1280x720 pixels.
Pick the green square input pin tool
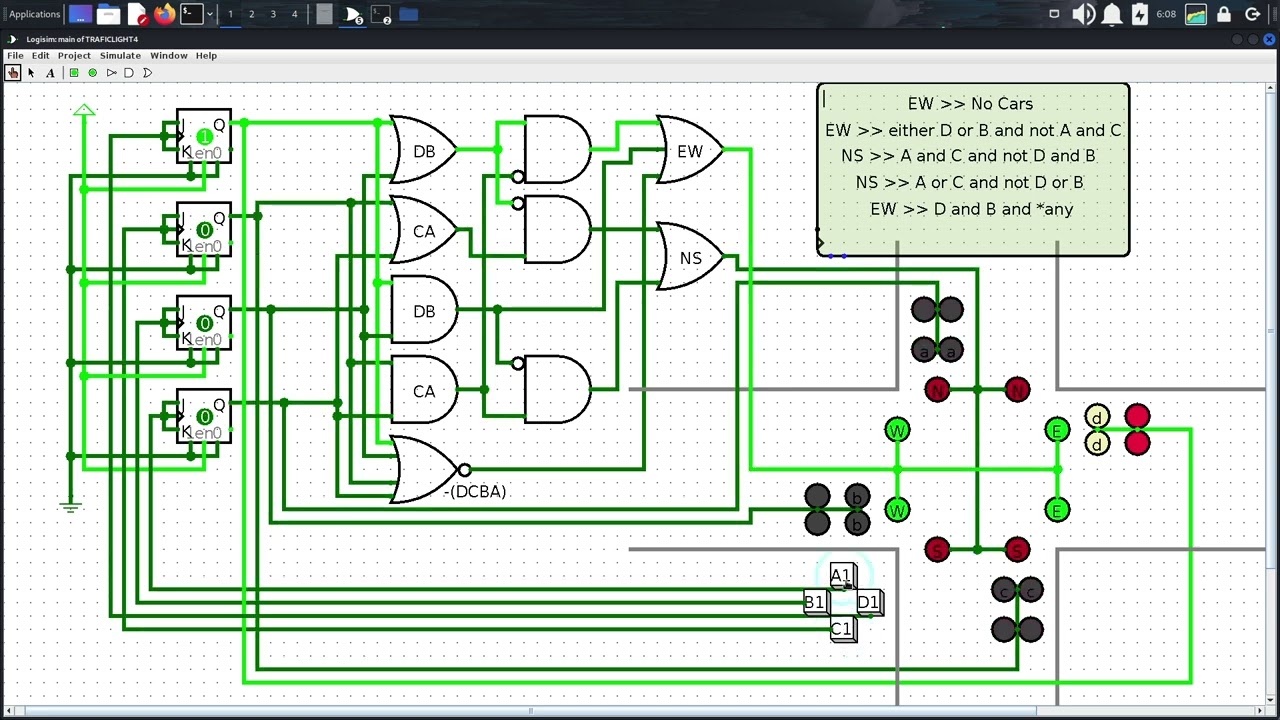[74, 72]
